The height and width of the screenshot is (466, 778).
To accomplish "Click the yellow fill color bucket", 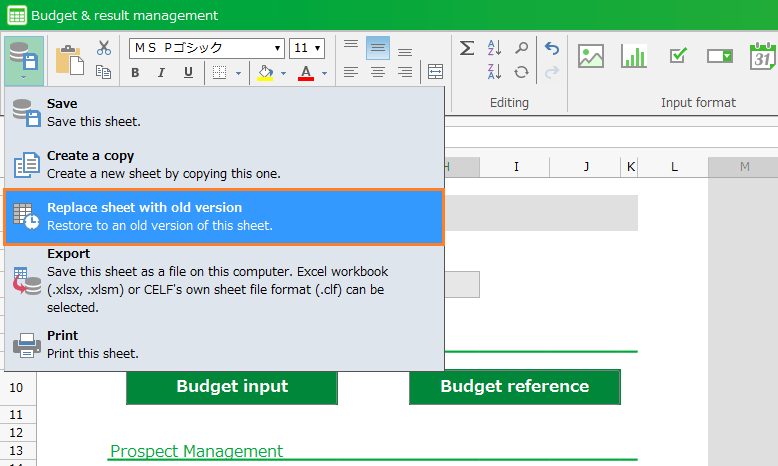I will click(265, 73).
